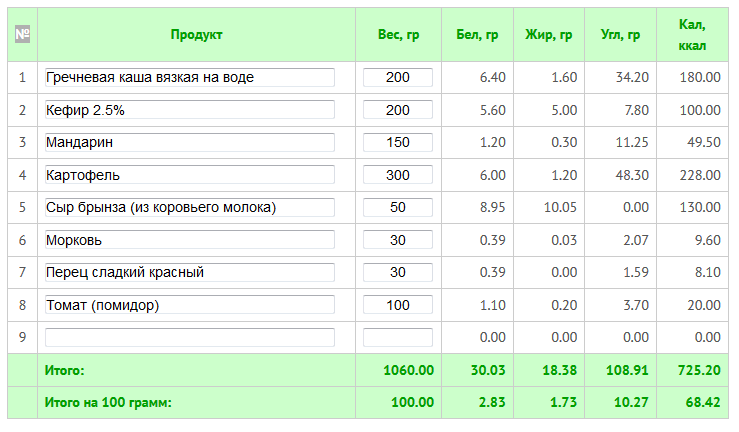The height and width of the screenshot is (432, 739).
Task: Click the № icon in header
Action: 22,35
